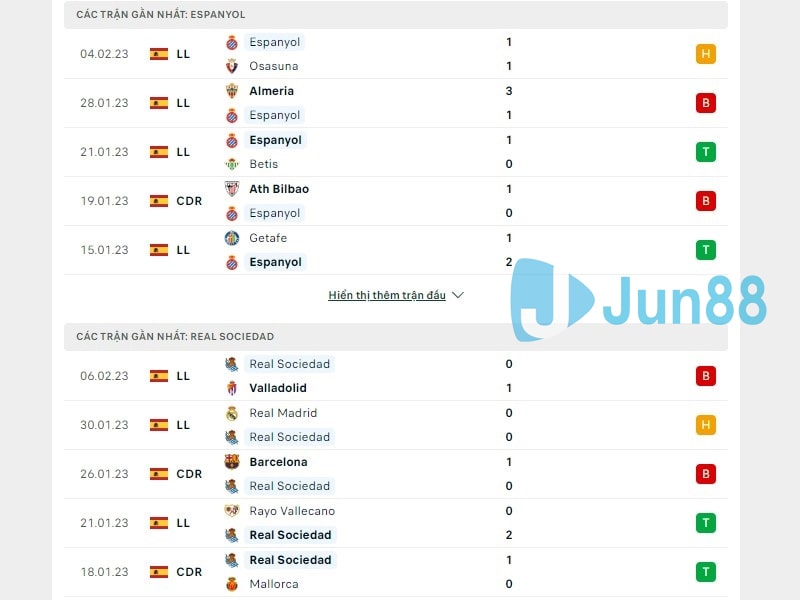Click the Osasuna team logo

230,66
